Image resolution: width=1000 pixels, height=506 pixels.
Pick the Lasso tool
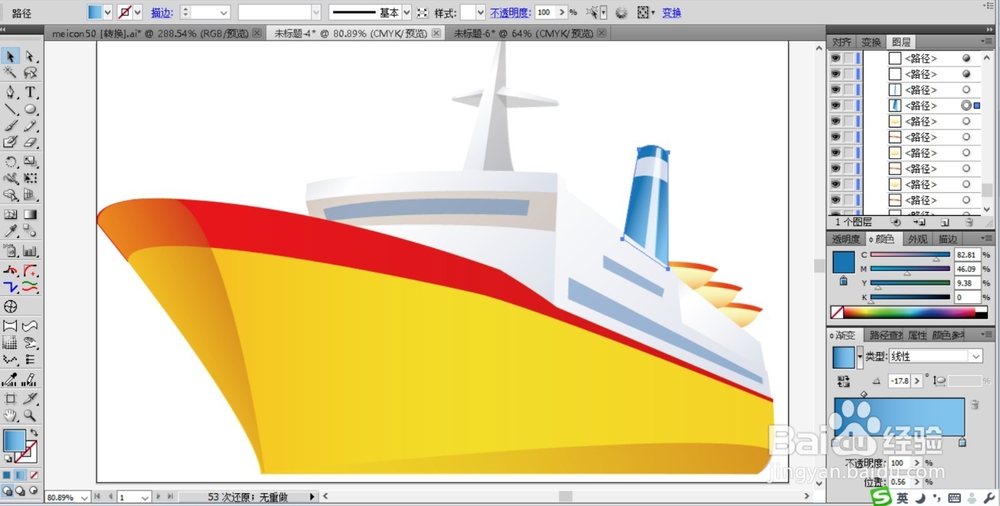click(x=30, y=73)
